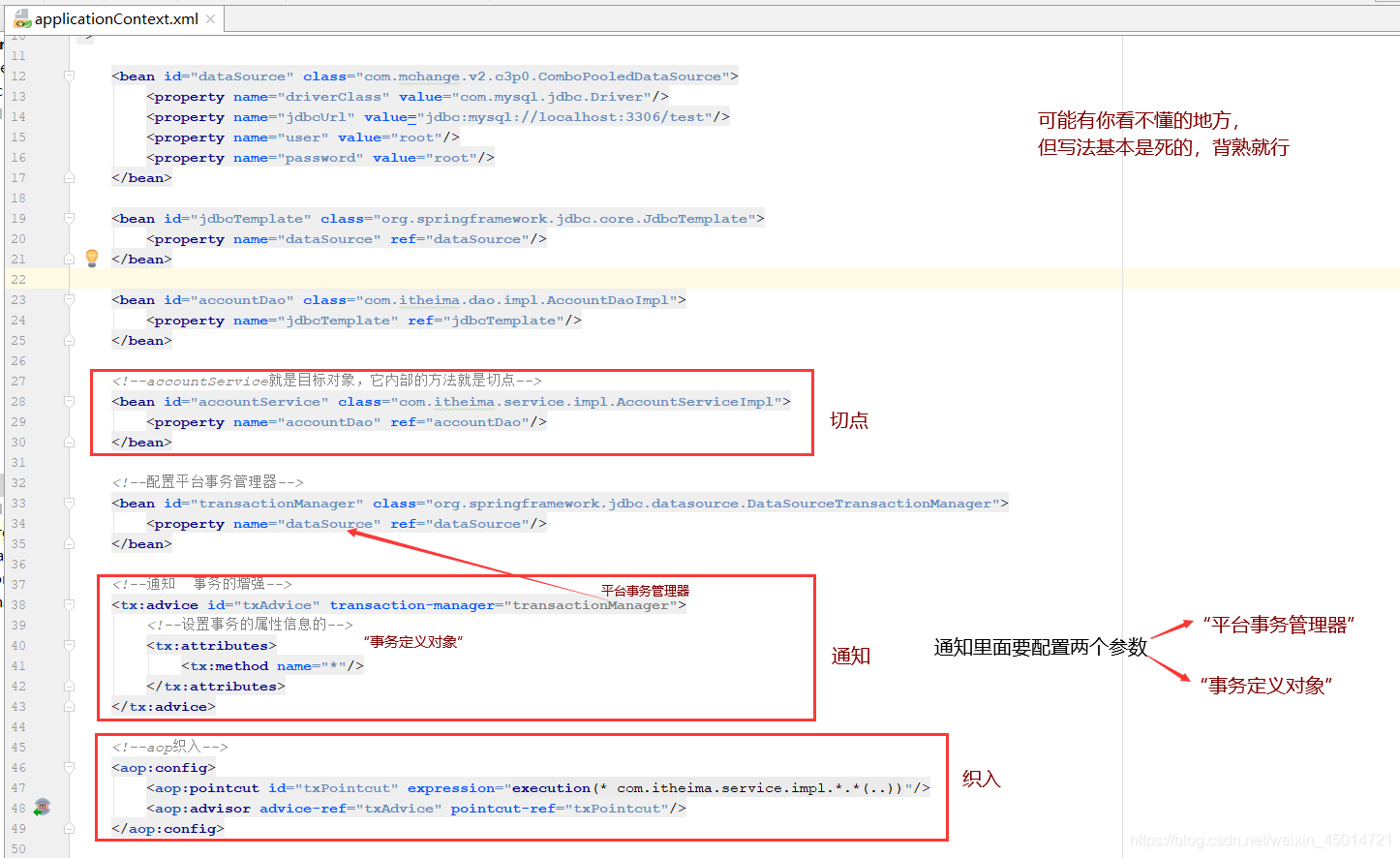This screenshot has width=1400, height=858.
Task: Click the yellow light bulb intention icon
Action: (x=92, y=258)
